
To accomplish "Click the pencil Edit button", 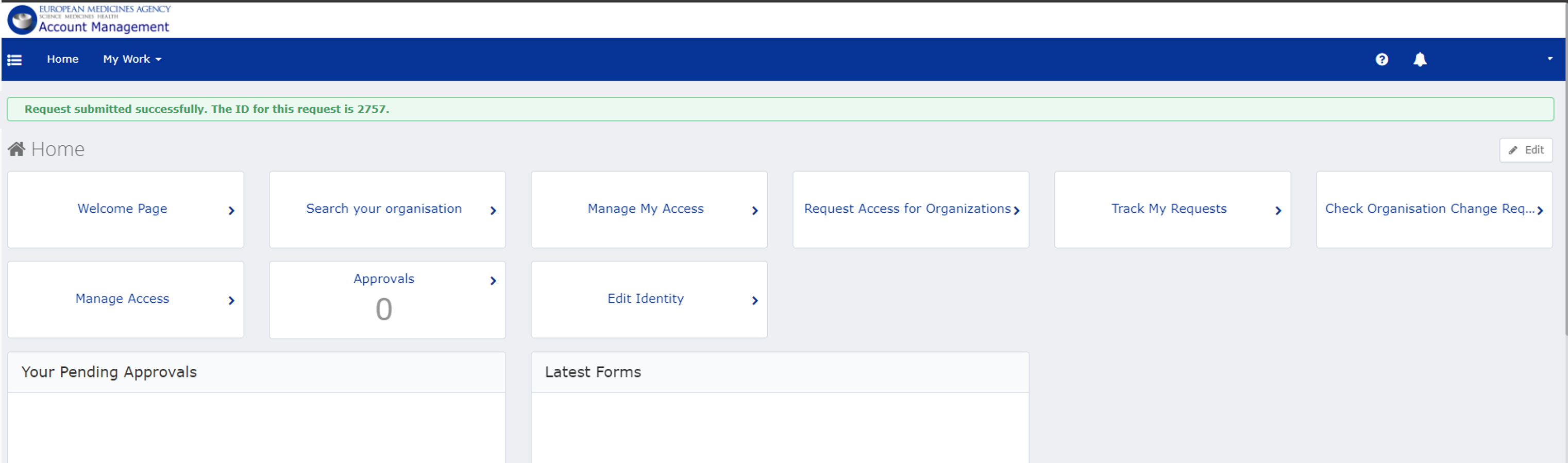I will tap(1525, 150).
